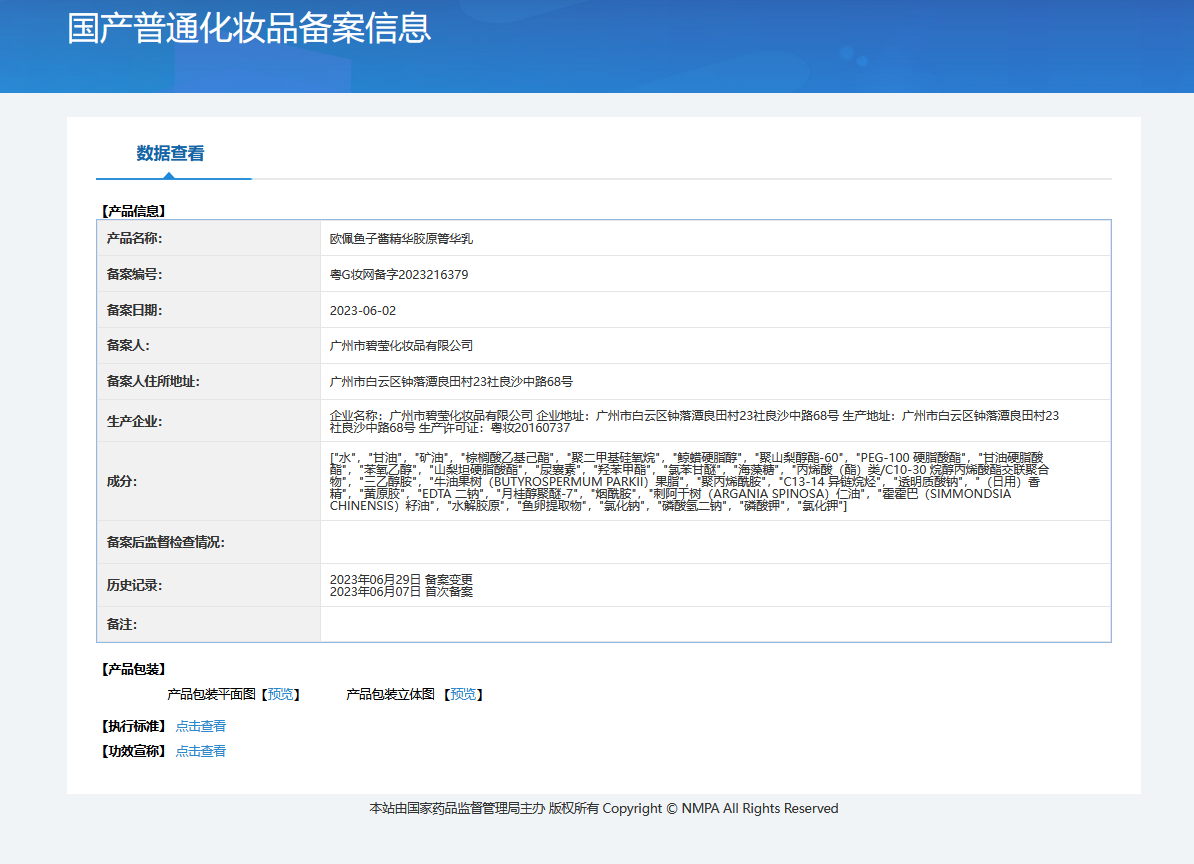
Task: Select the filer name 广州市碧莹化妆品有限公司
Action: [x=401, y=346]
